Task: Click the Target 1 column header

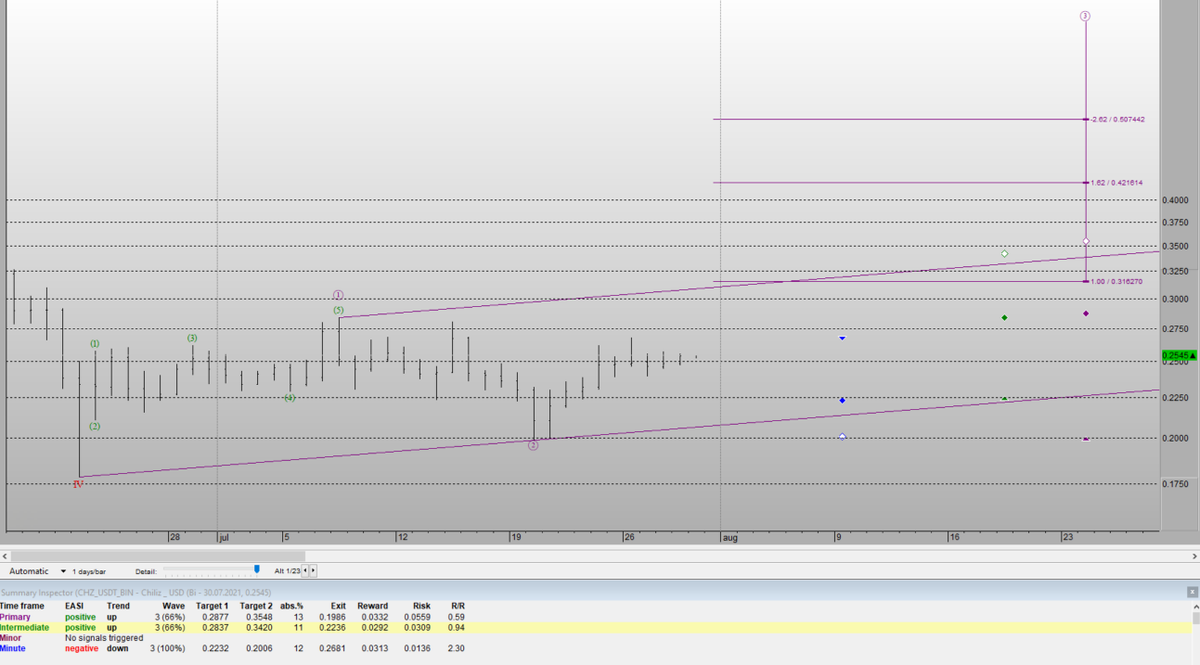Action: click(x=213, y=606)
